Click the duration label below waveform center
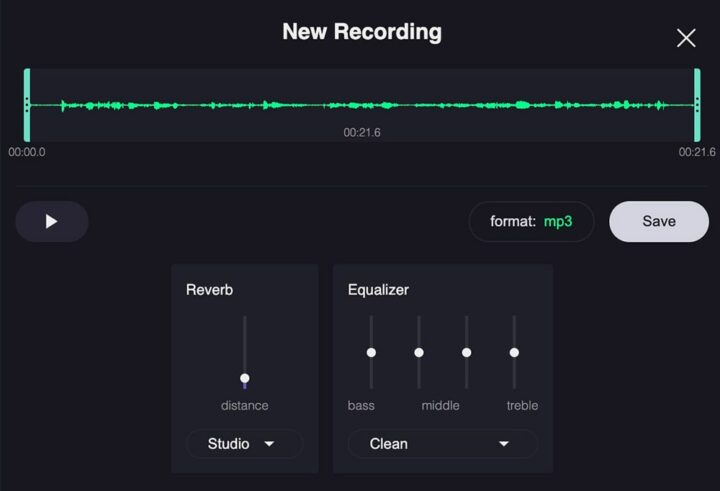This screenshot has width=720, height=491. coord(361,132)
